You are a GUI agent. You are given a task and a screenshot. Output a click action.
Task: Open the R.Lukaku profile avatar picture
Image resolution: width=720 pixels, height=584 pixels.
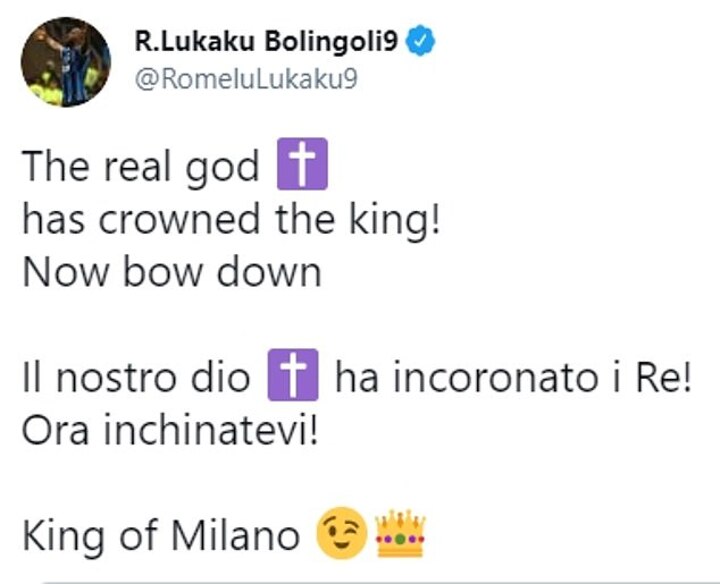click(x=65, y=62)
